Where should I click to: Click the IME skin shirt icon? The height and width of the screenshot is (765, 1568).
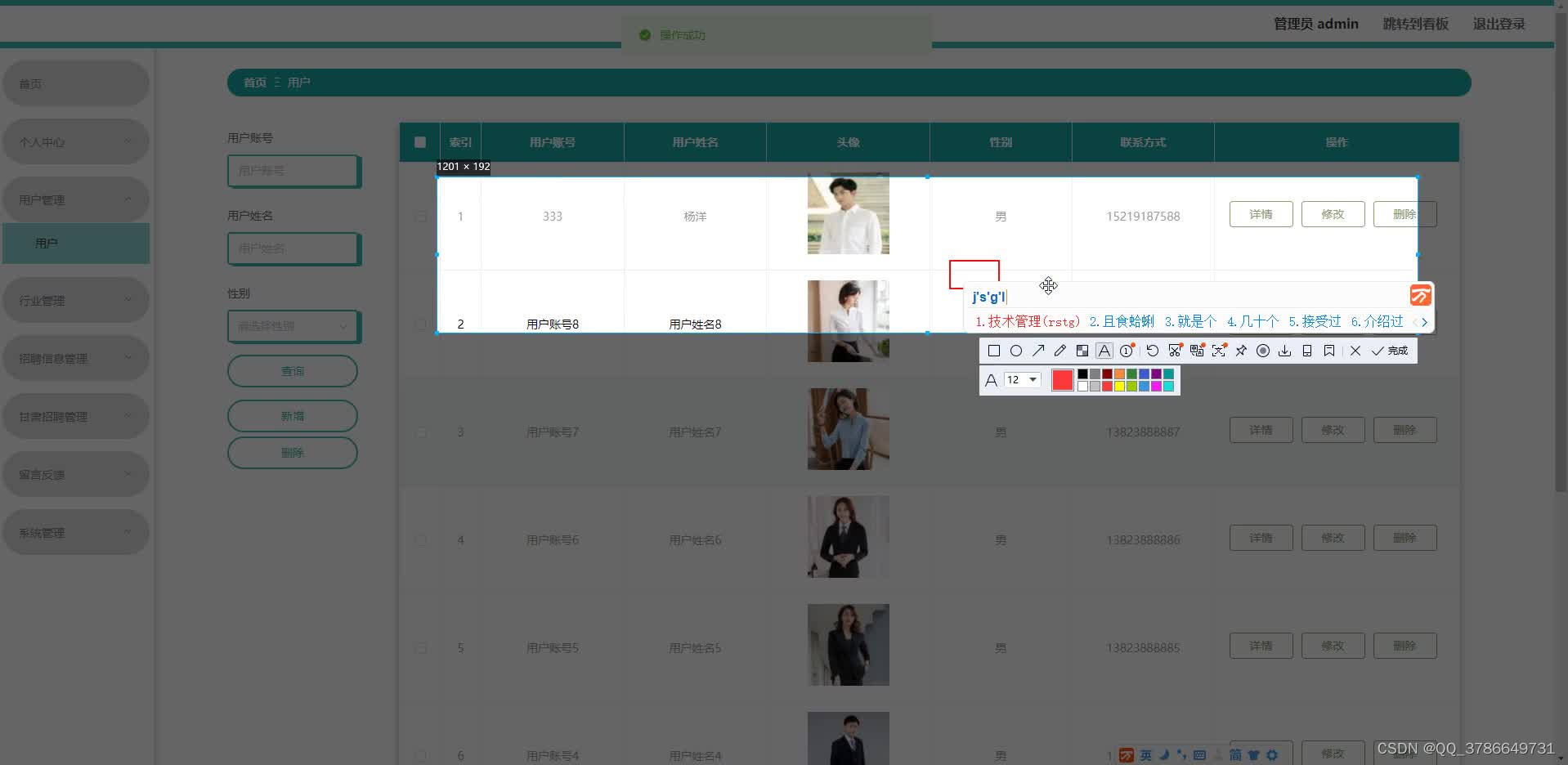click(1253, 755)
